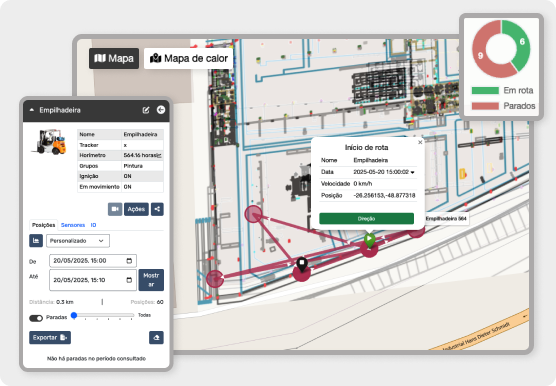Viewport: 556px width, 386px height.
Task: Toggle the Paradas switch
Action: tap(36, 318)
